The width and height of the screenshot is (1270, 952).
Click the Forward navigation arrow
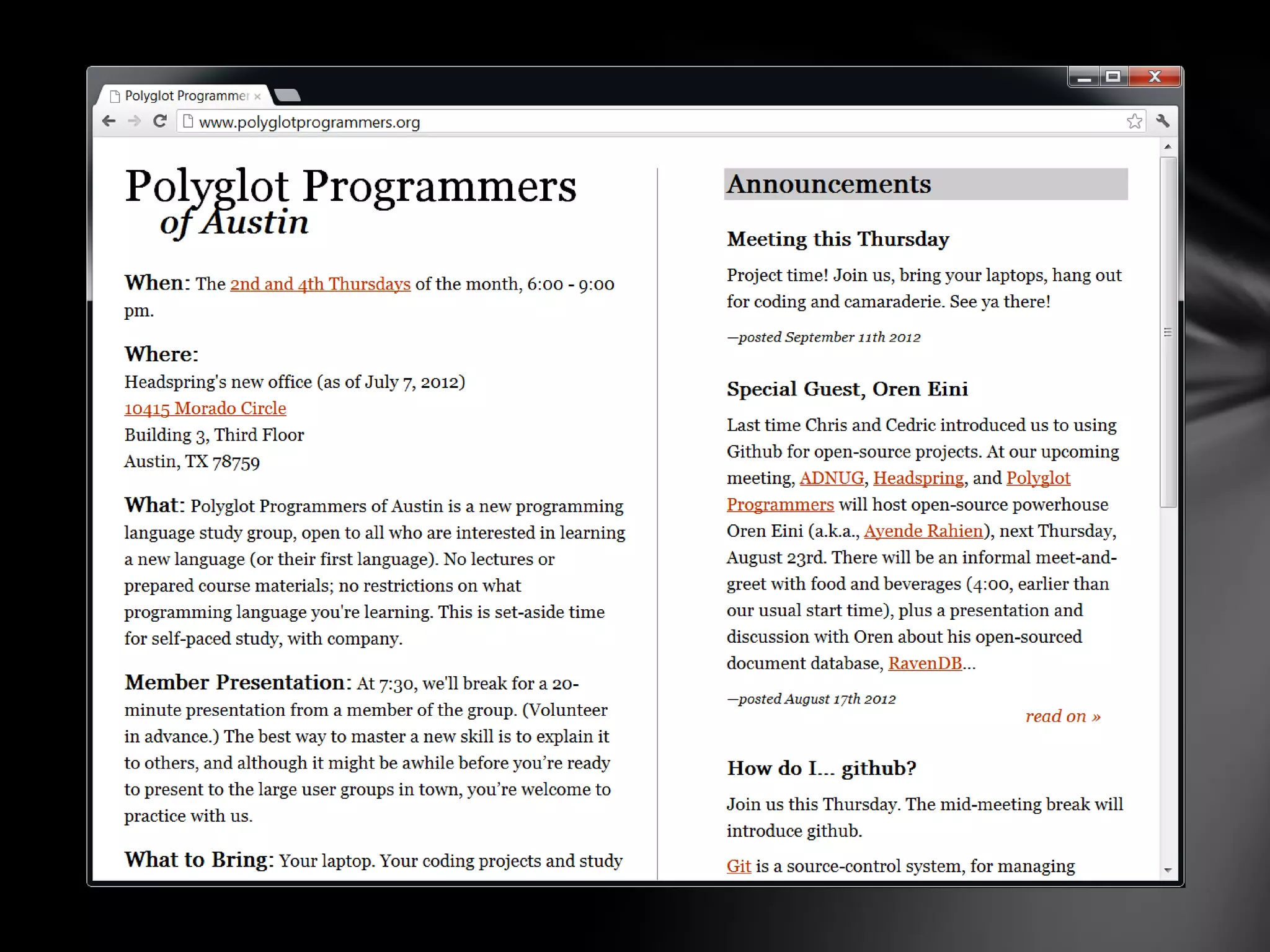[134, 121]
